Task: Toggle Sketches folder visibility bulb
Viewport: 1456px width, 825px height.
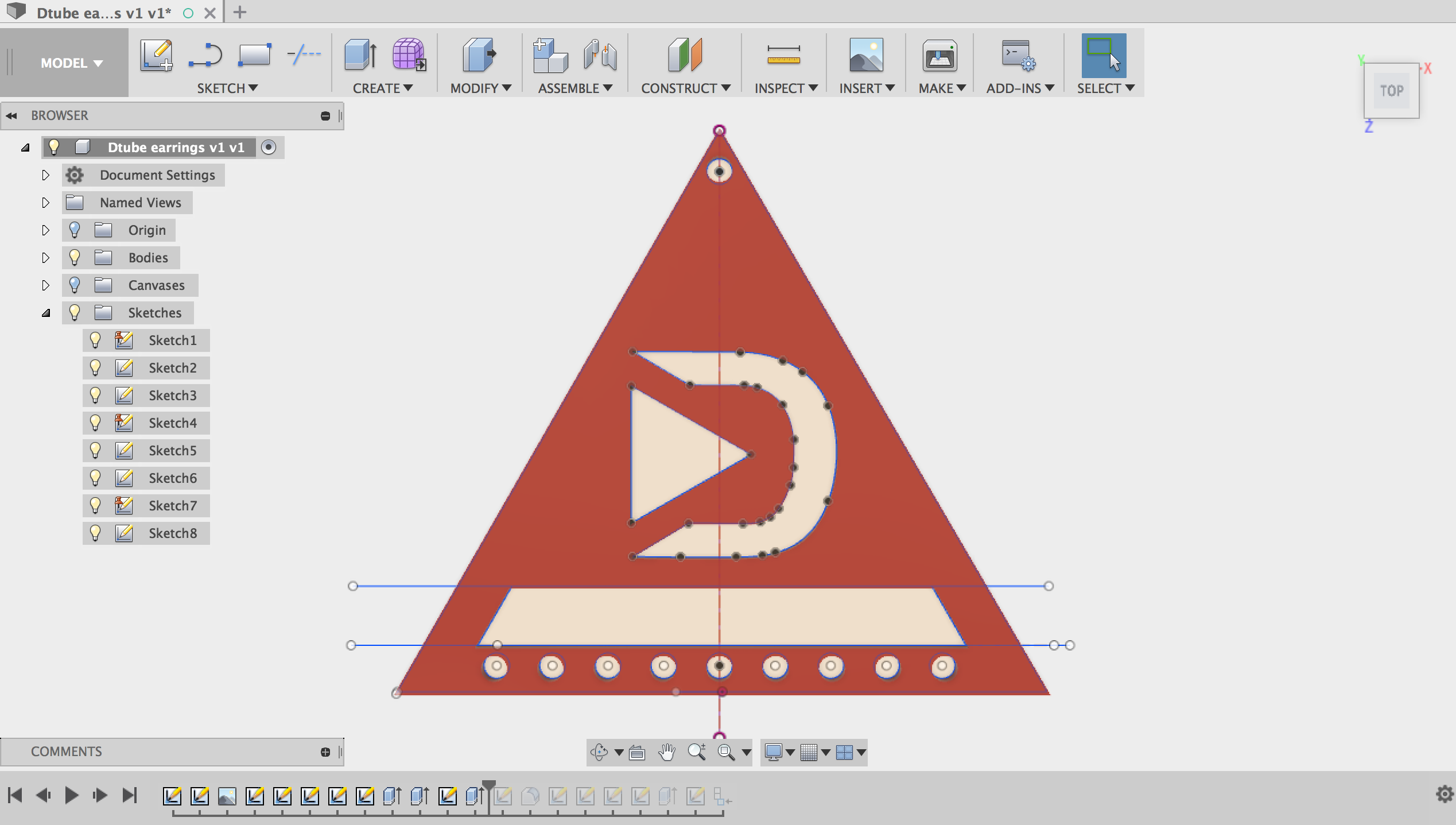Action: pos(75,313)
